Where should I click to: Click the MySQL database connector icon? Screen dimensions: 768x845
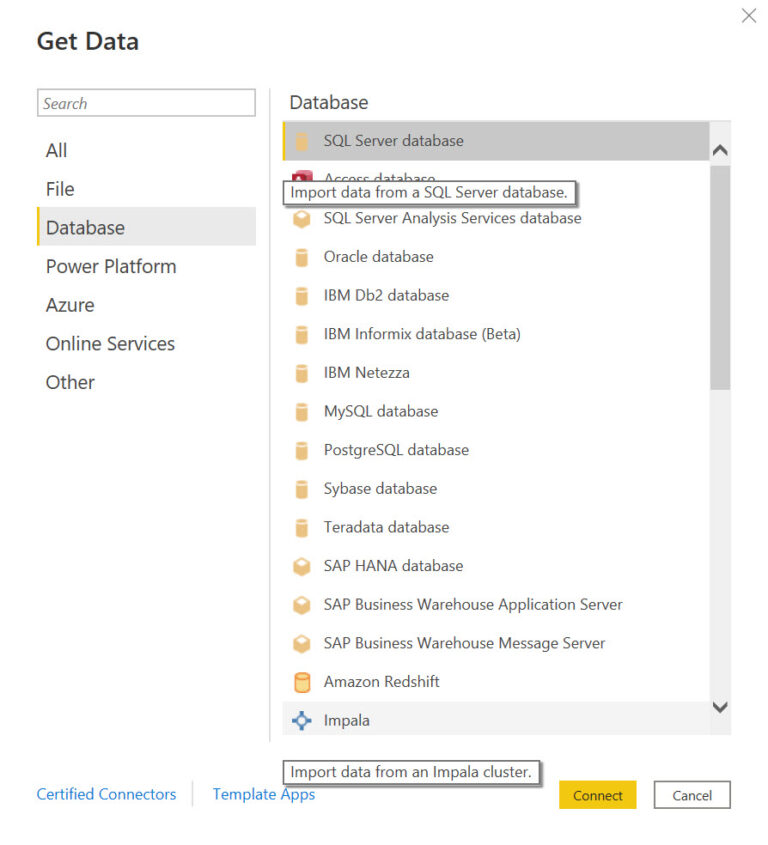pyautogui.click(x=302, y=411)
